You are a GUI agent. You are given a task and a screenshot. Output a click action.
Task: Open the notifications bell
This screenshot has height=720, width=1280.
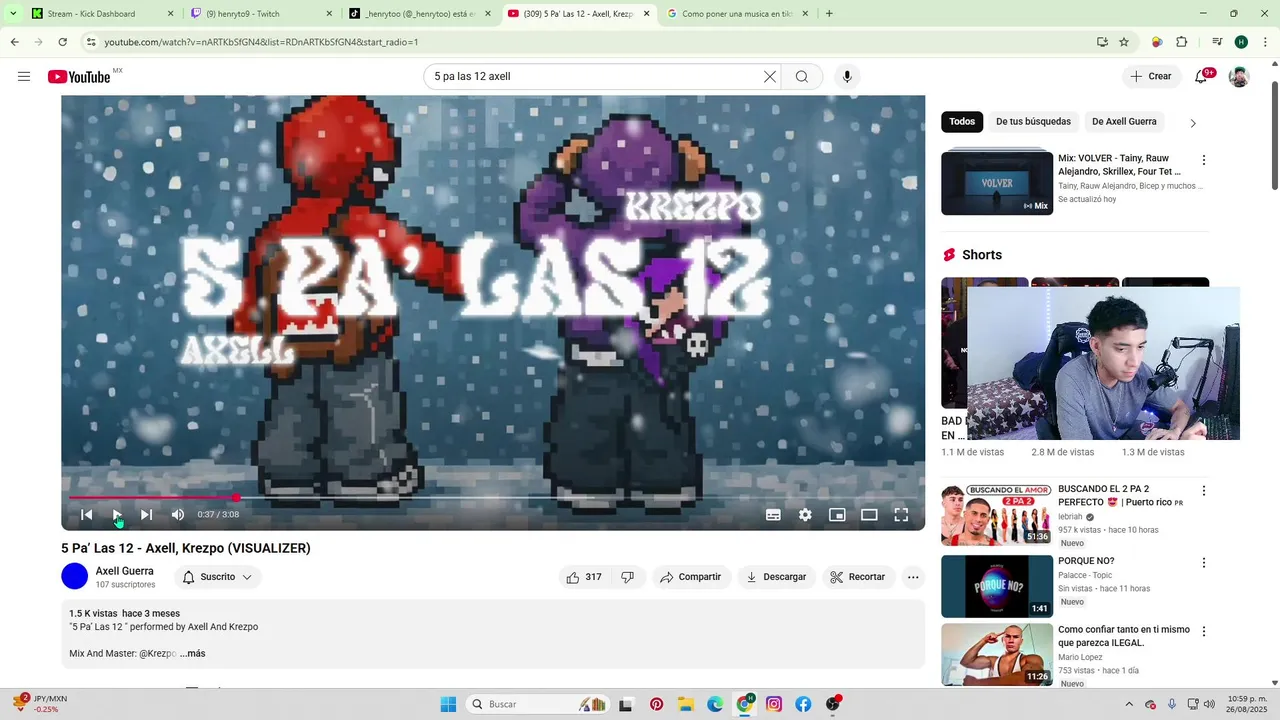pyautogui.click(x=1201, y=77)
